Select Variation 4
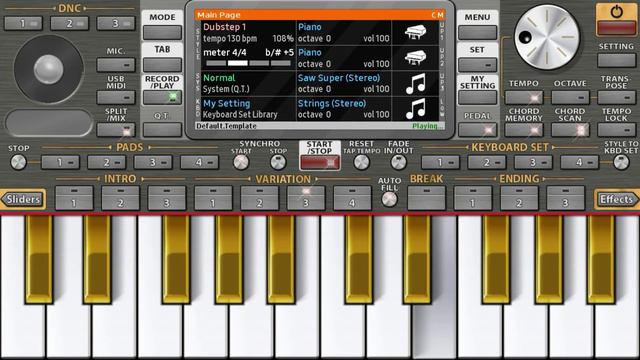This screenshot has width=640, height=360. (x=352, y=198)
